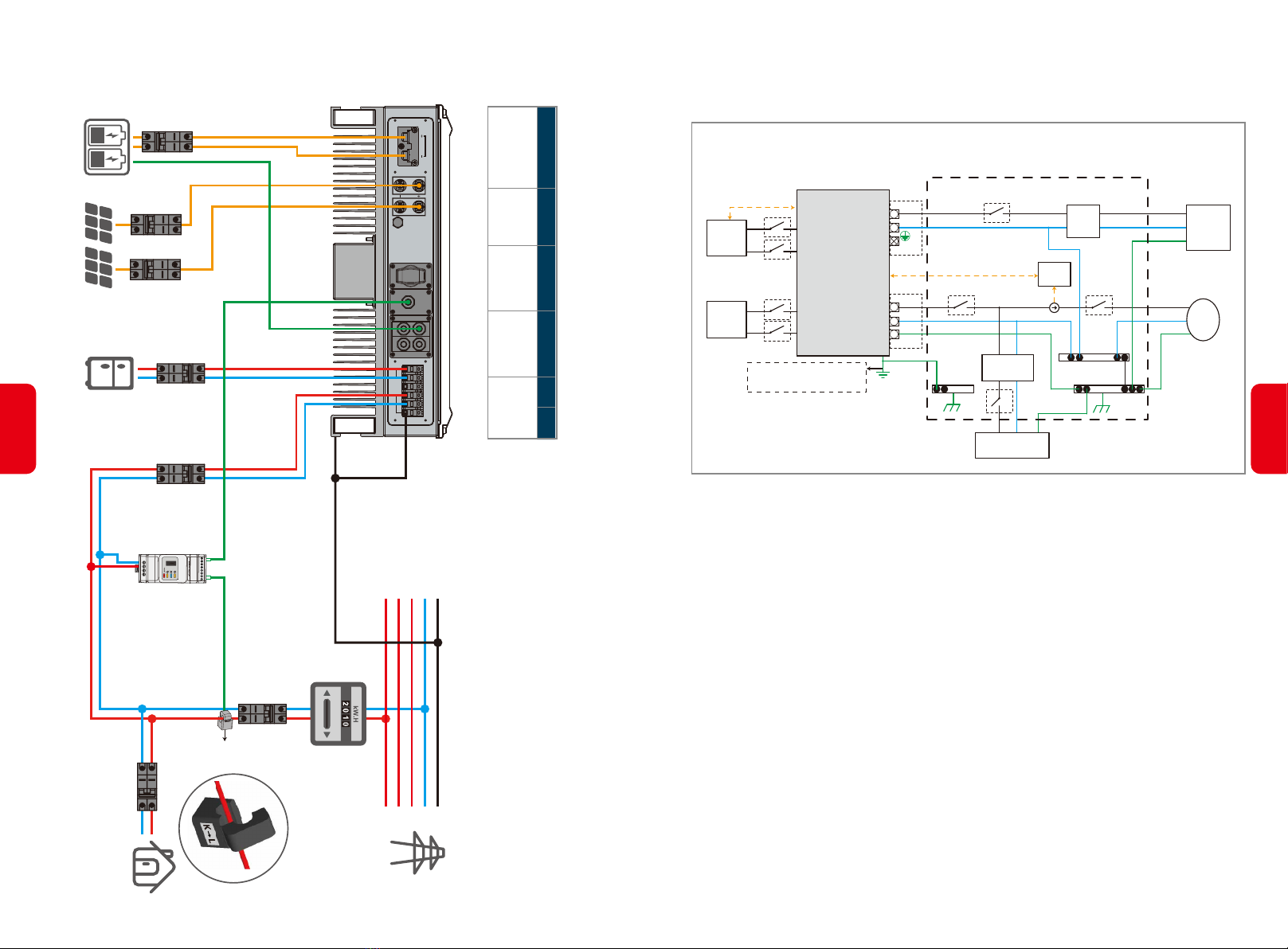1288x949 pixels.
Task: Click the upper-left box in the schematic
Action: pos(726,238)
